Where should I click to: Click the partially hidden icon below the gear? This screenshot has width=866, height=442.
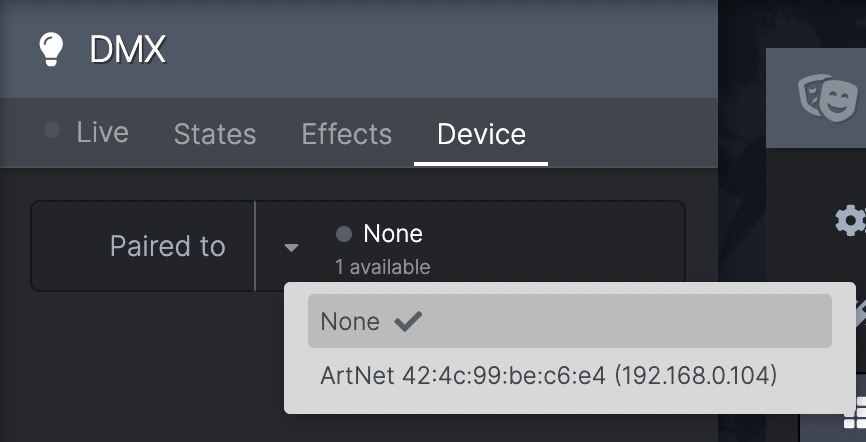tap(861, 313)
